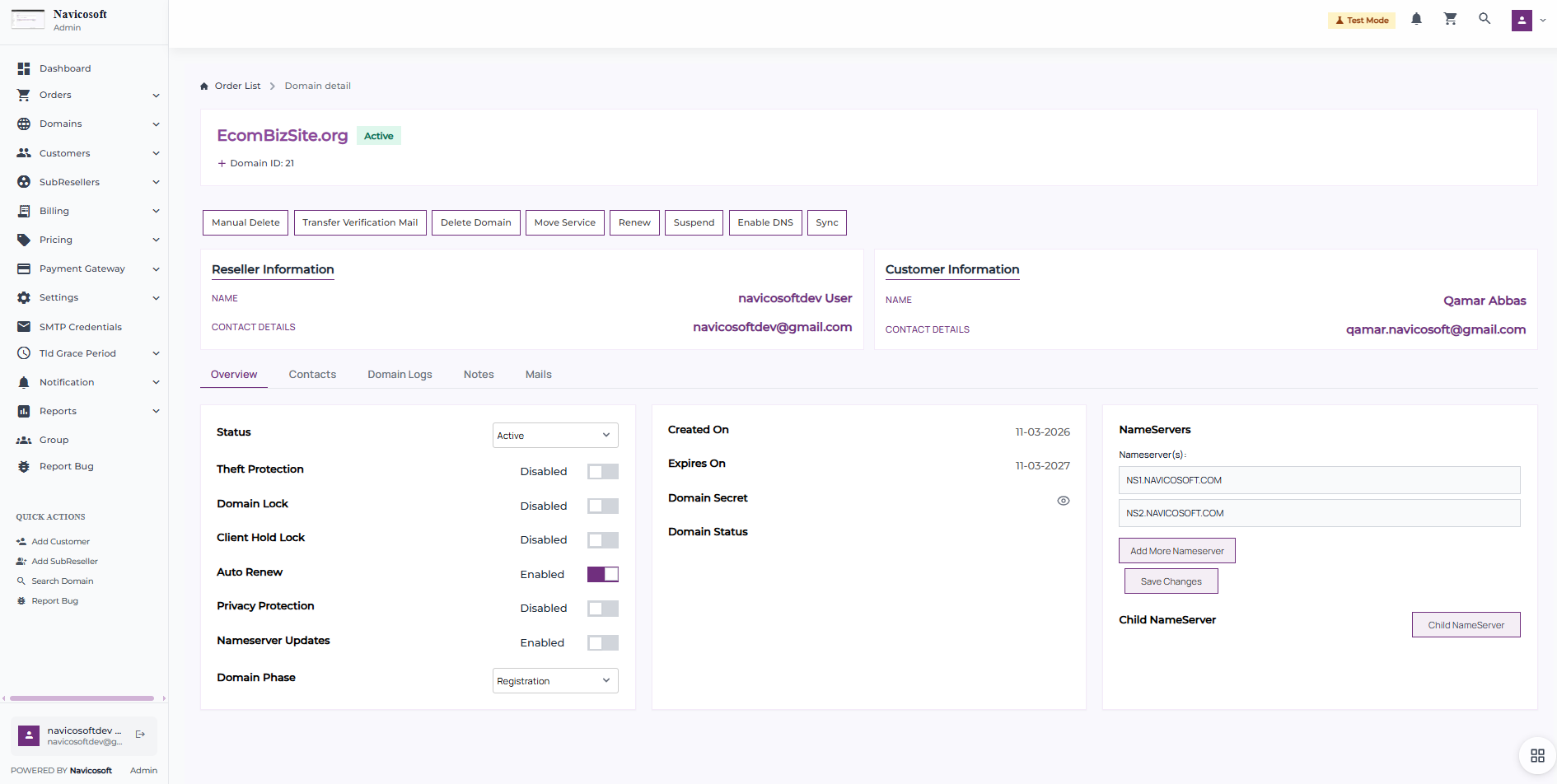
Task: Click the Navicosoft logo image
Action: point(28,19)
